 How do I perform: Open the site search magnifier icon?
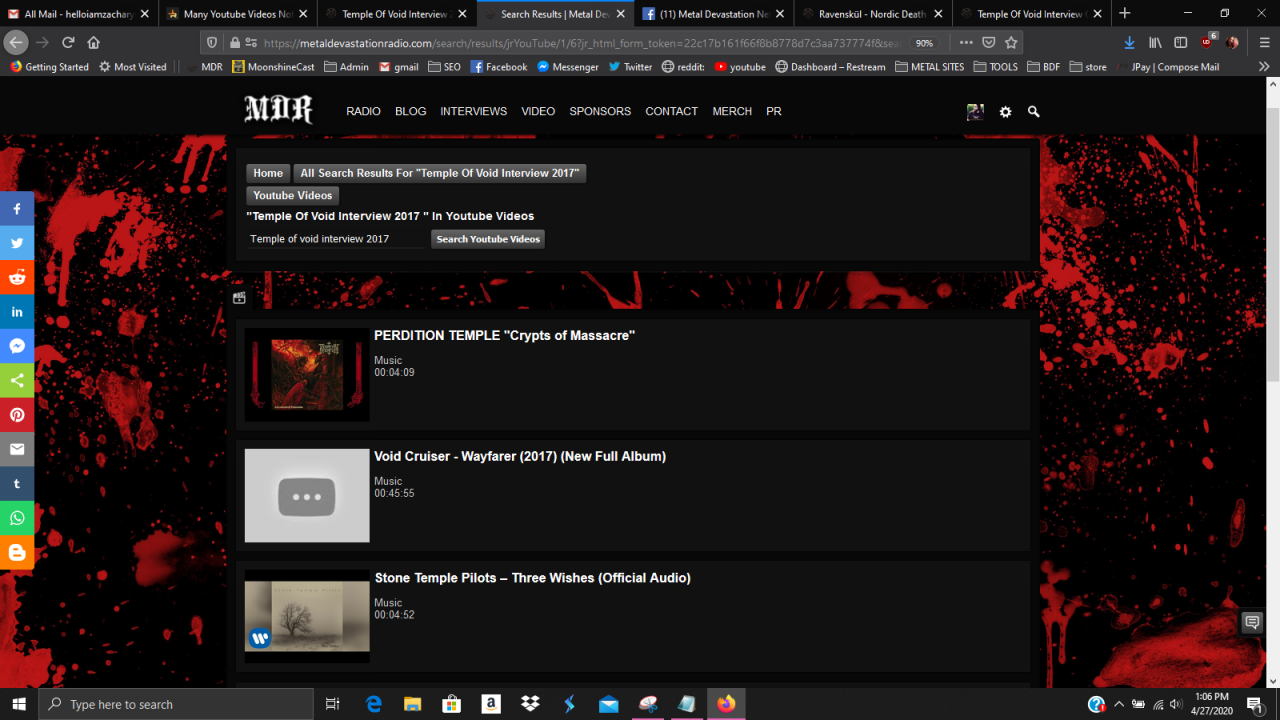point(1033,112)
